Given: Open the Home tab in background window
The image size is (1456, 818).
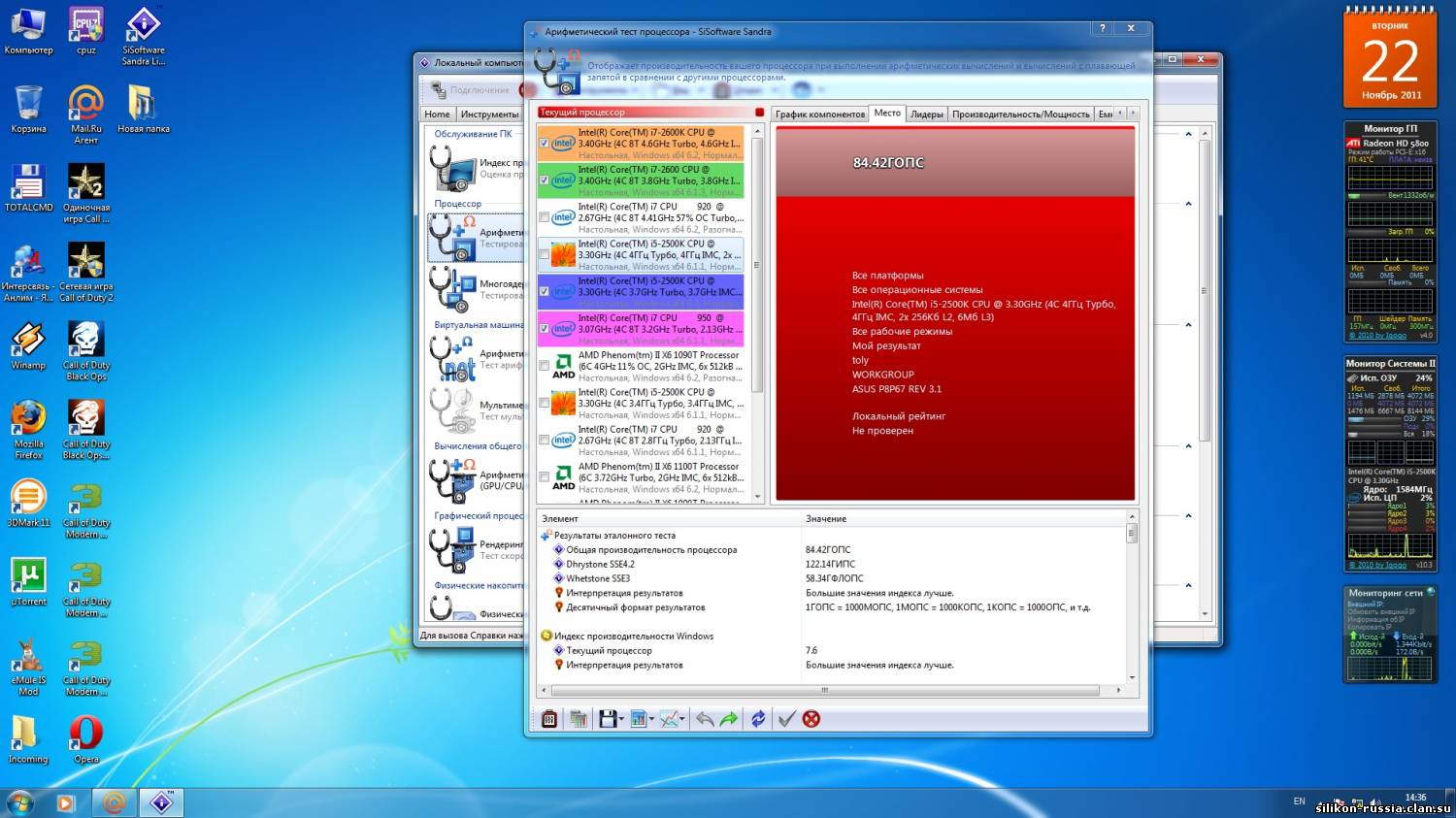Looking at the screenshot, I should pos(438,115).
